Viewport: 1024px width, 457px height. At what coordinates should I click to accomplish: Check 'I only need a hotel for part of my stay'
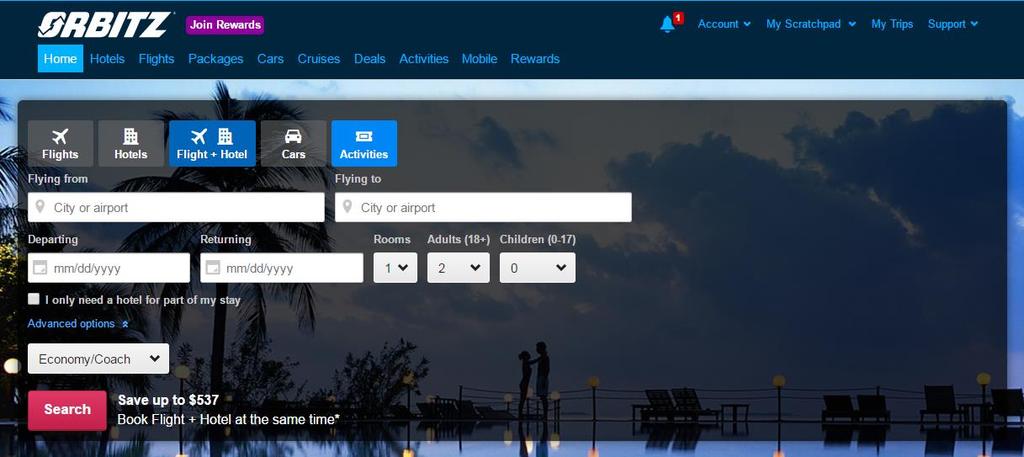click(x=34, y=299)
